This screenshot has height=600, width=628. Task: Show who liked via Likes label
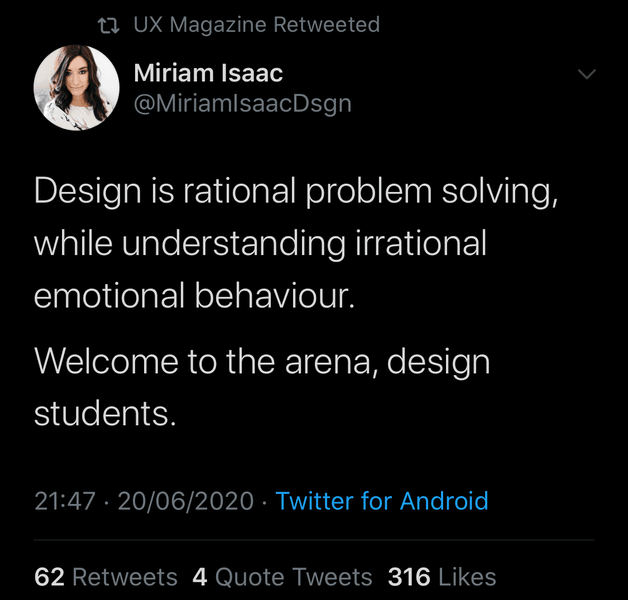click(x=467, y=577)
